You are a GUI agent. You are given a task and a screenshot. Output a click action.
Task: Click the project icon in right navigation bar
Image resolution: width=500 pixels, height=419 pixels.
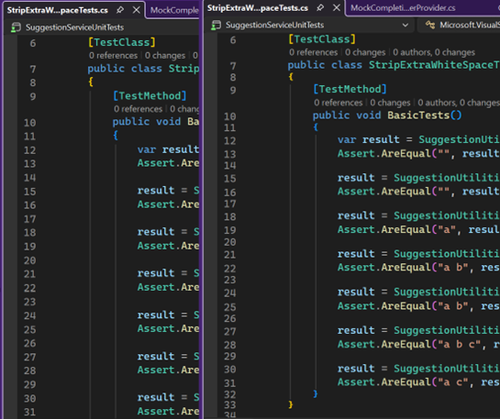pyautogui.click(x=216, y=25)
